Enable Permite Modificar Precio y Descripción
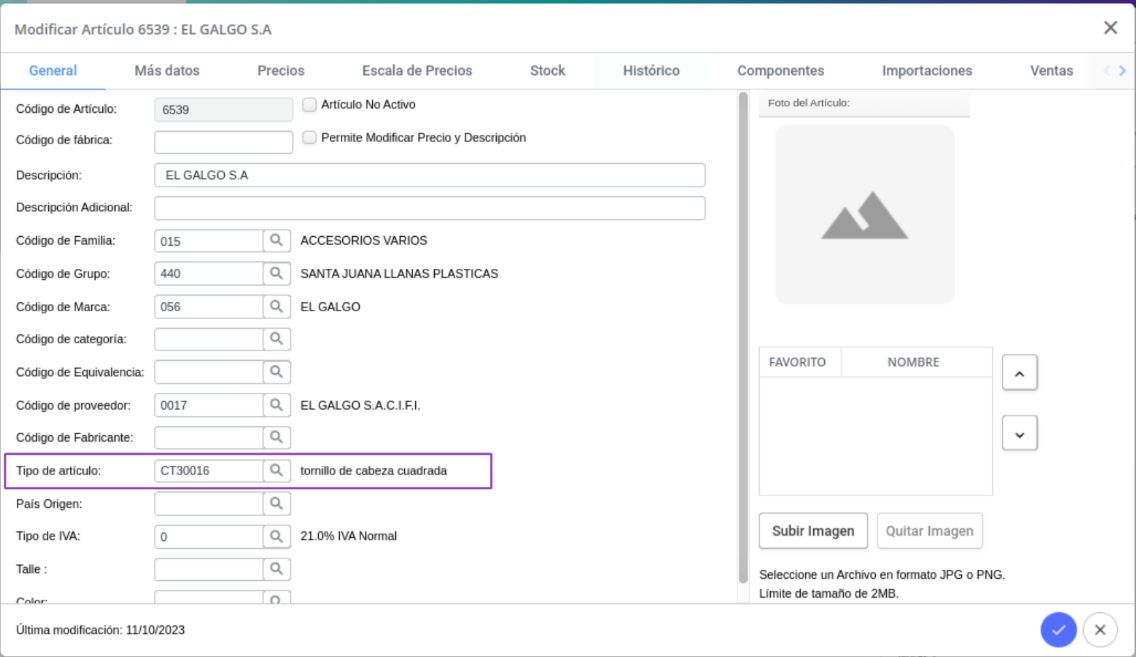The width and height of the screenshot is (1136, 657). 309,137
